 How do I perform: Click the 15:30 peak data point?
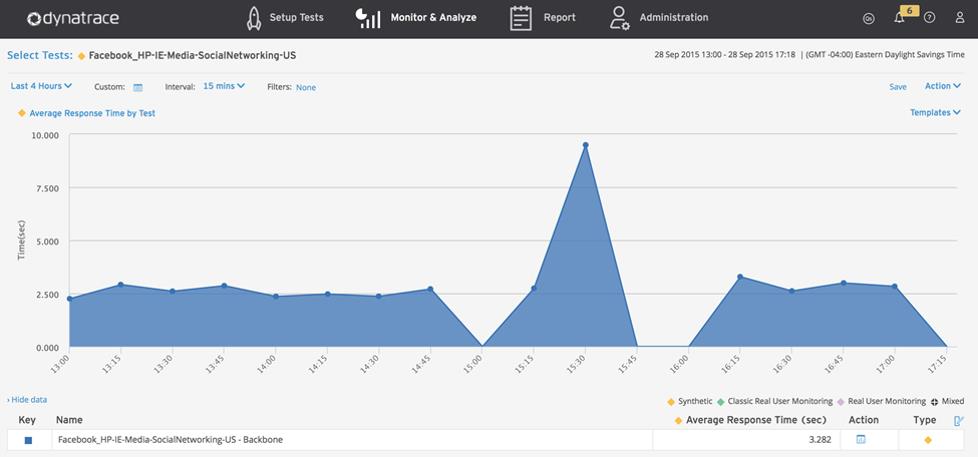click(x=586, y=145)
